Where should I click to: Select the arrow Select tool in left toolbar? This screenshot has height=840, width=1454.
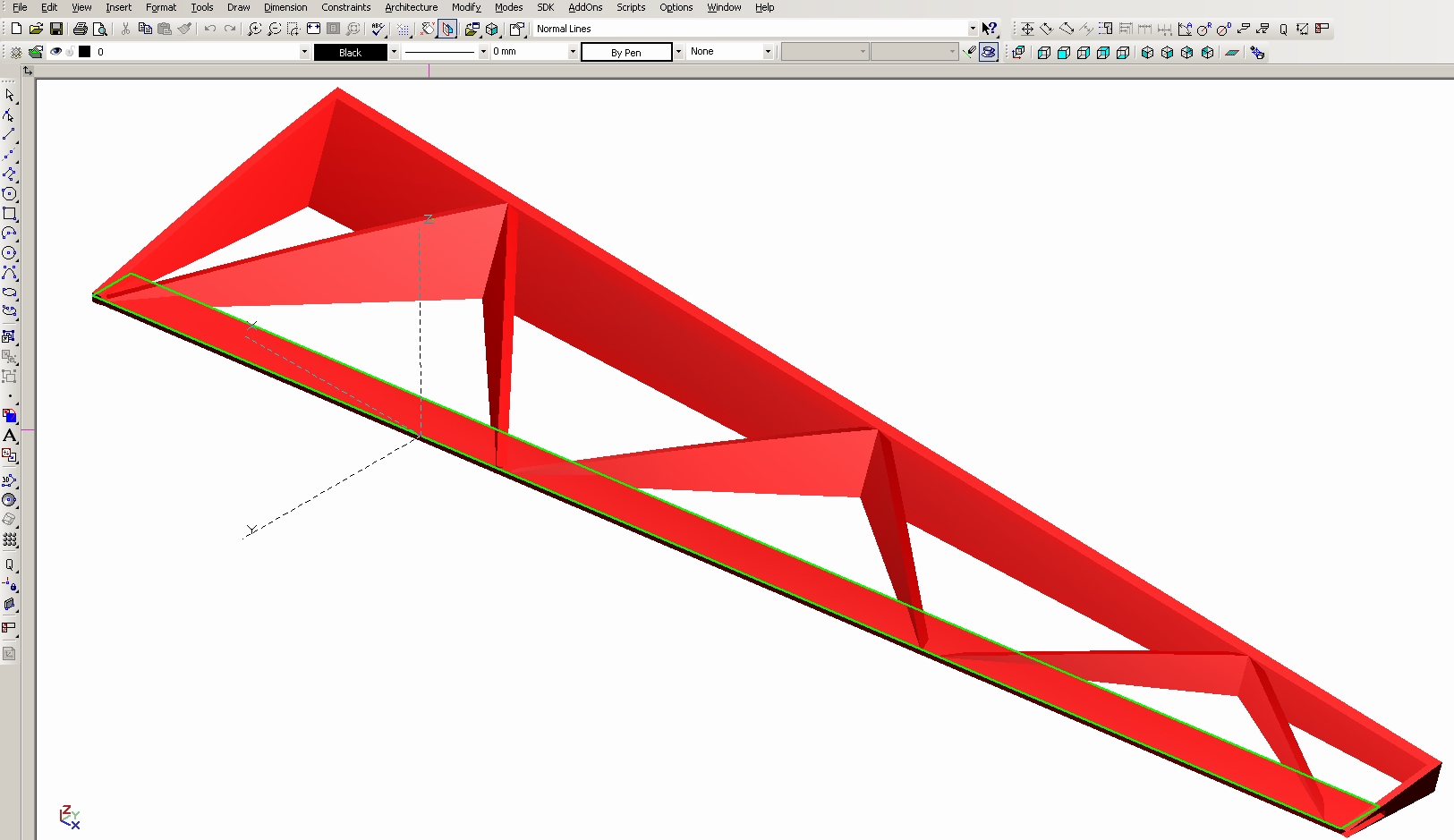pyautogui.click(x=10, y=95)
